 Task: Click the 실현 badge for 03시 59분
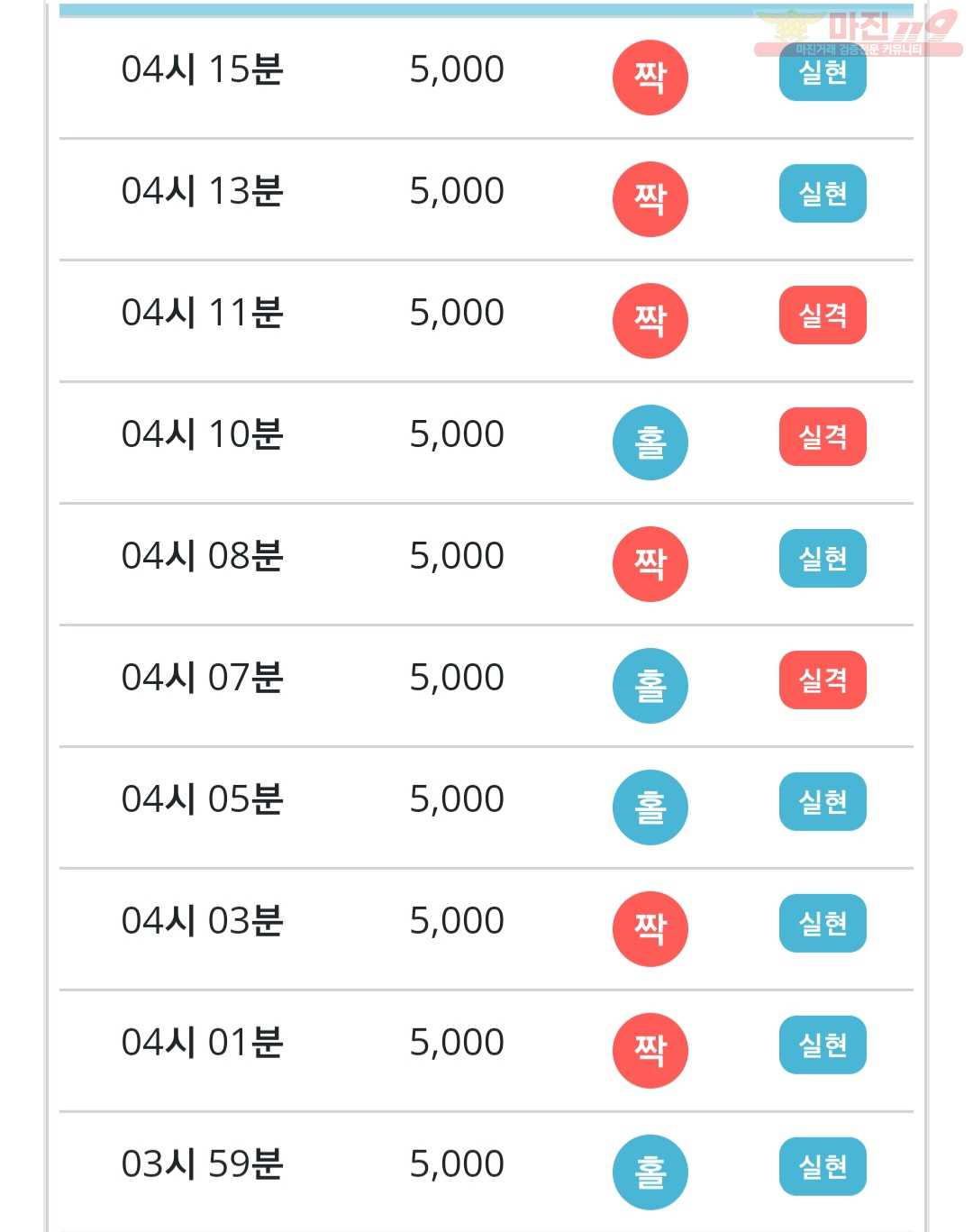click(x=823, y=1167)
